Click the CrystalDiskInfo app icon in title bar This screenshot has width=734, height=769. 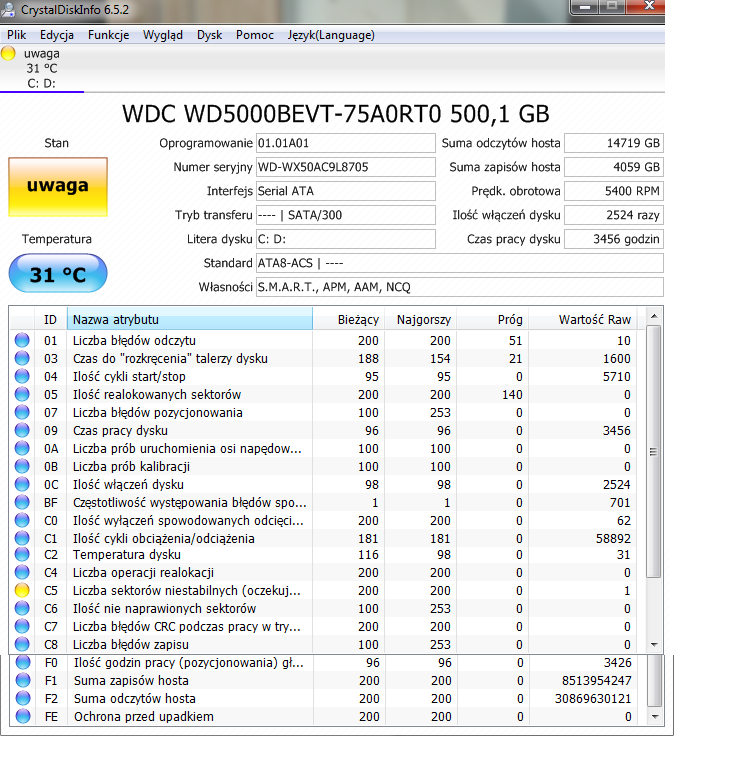(x=8, y=9)
